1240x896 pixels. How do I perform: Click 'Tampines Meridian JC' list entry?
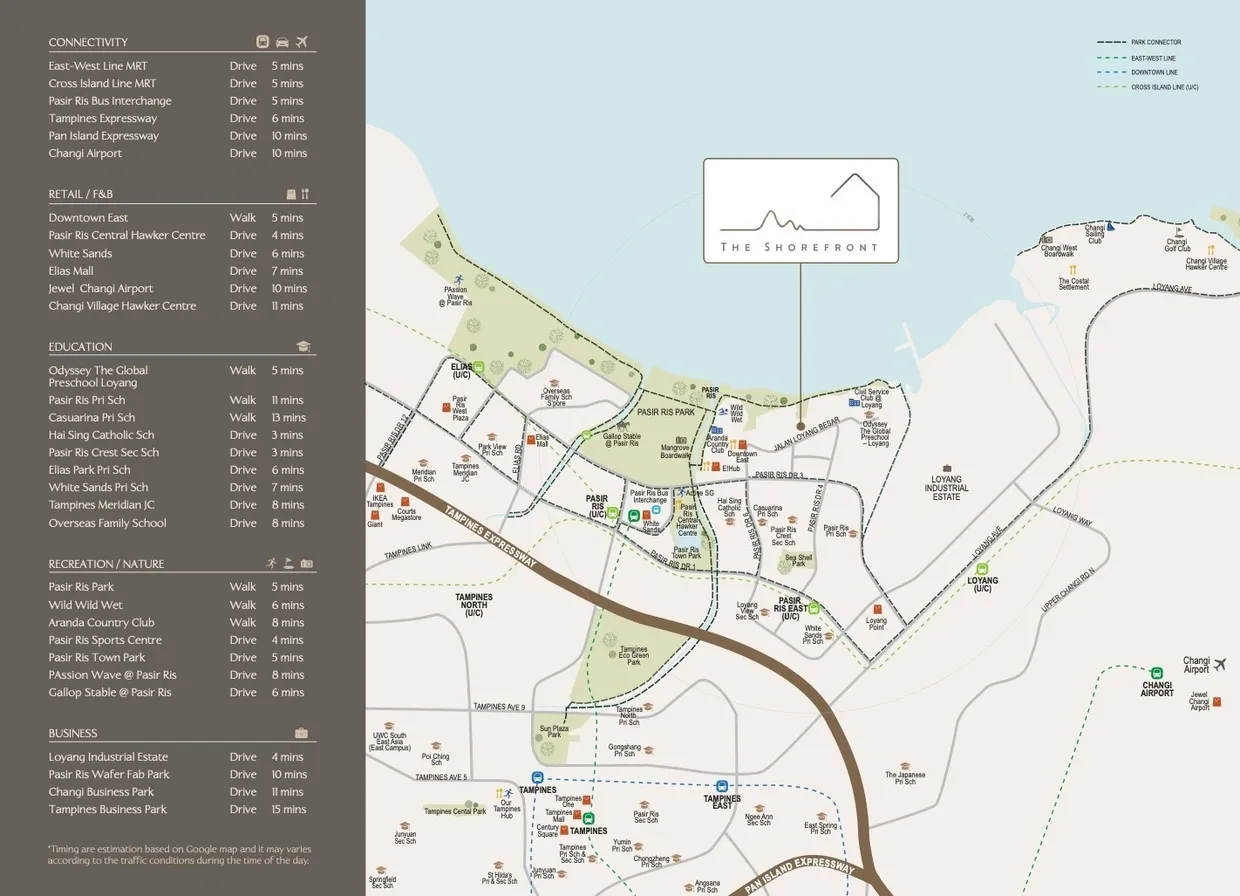[x=176, y=505]
